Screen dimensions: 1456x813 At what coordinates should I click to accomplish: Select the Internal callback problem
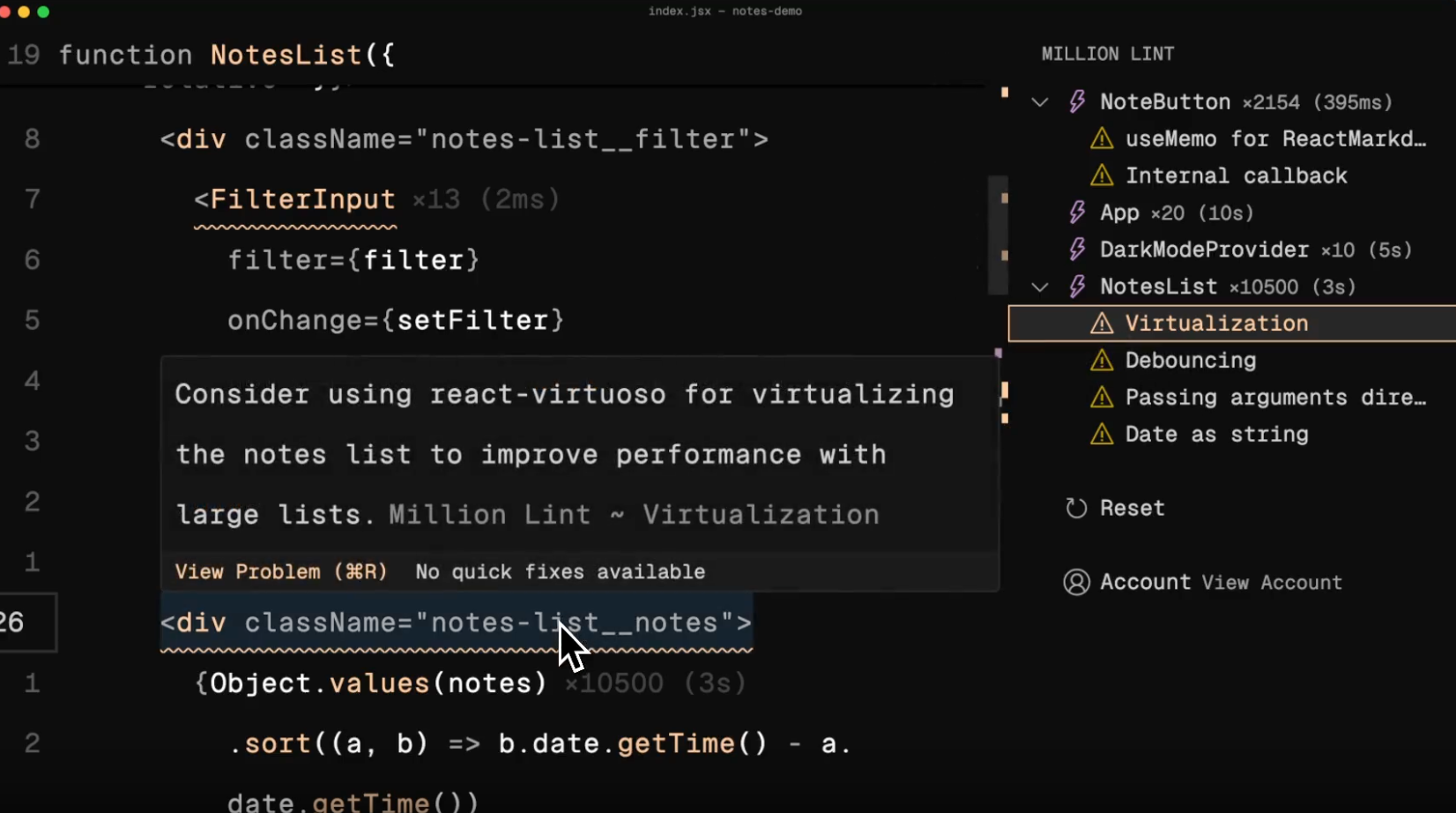1236,175
